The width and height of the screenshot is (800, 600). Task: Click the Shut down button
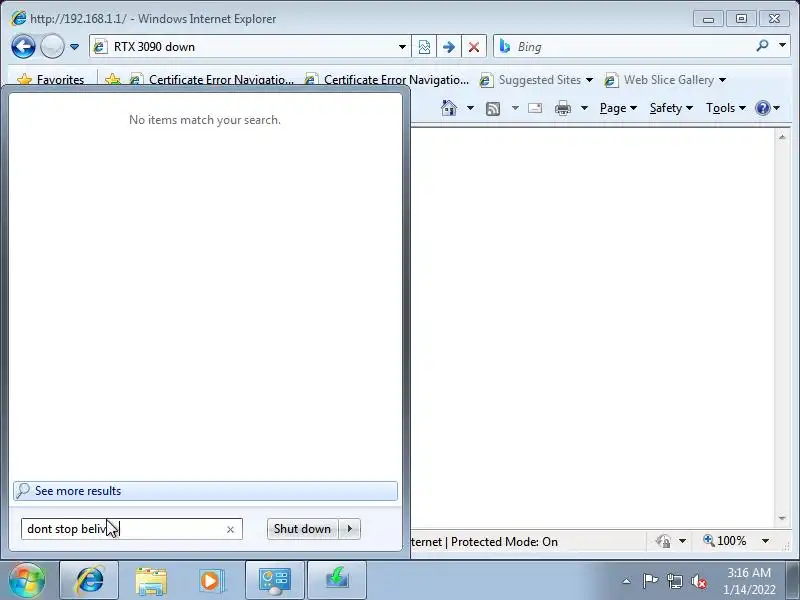pos(302,529)
